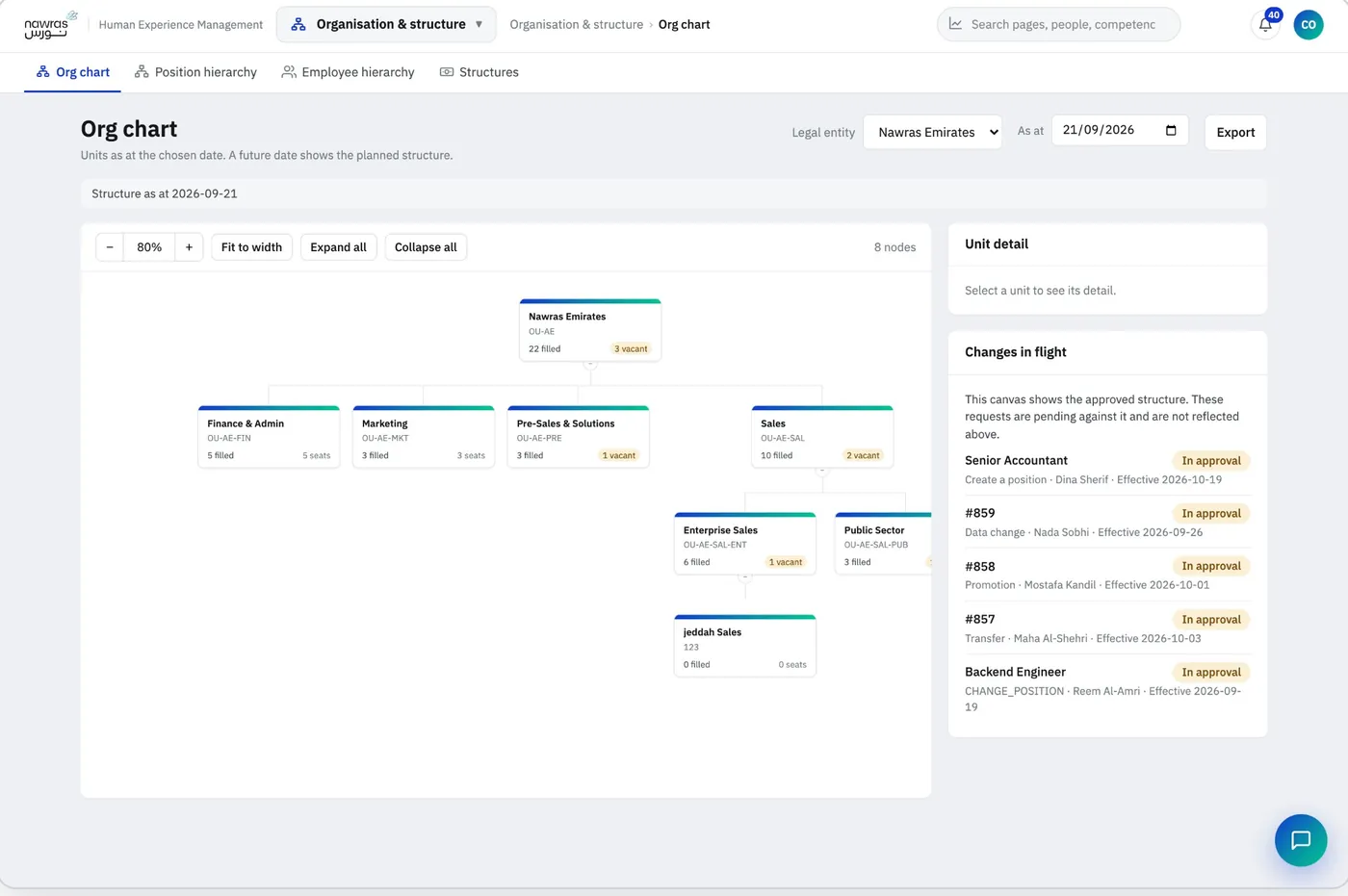Open the Structures tab
The height and width of the screenshot is (896, 1348).
[x=479, y=72]
